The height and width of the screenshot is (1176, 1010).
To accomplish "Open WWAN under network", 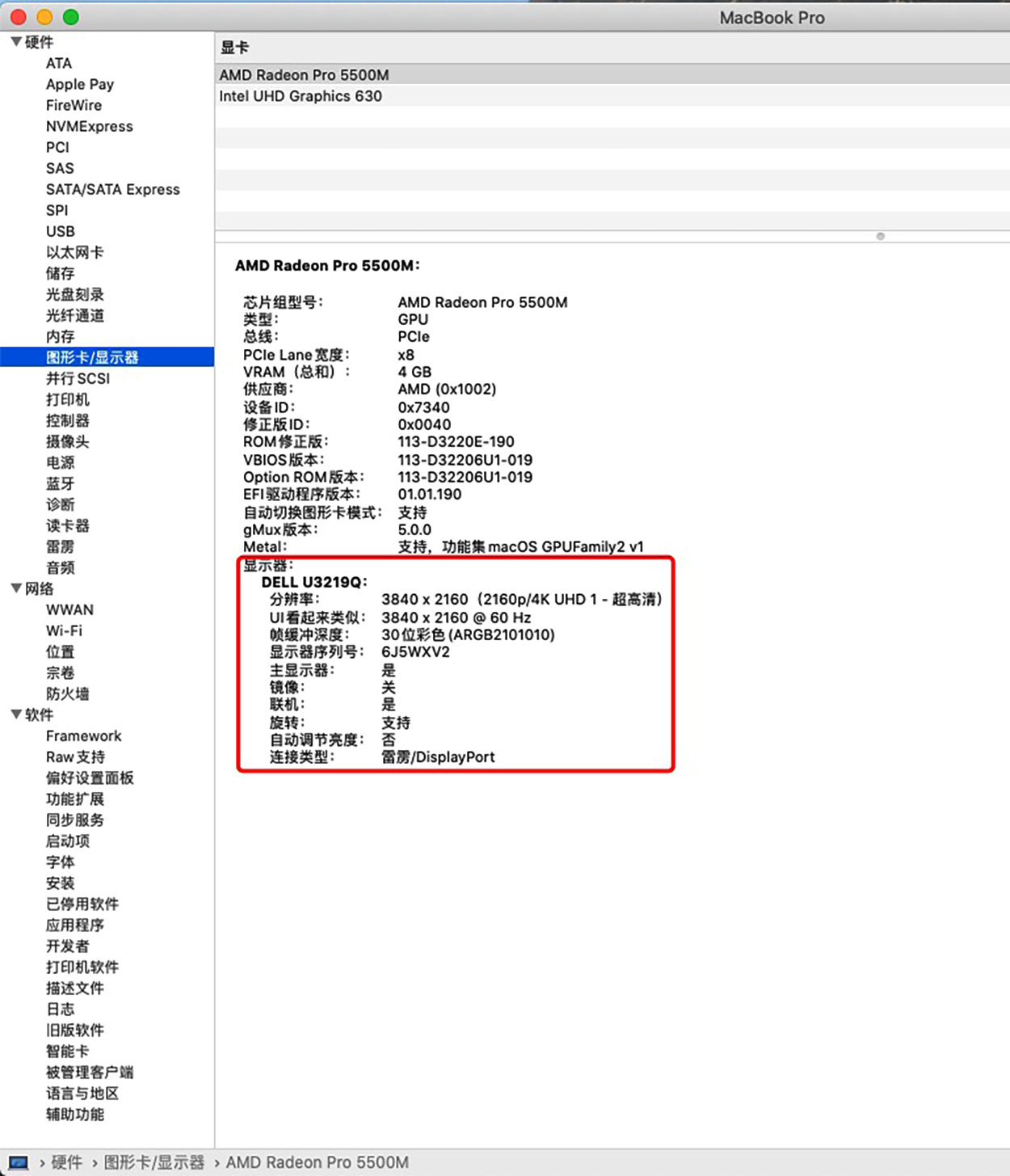I will [69, 609].
